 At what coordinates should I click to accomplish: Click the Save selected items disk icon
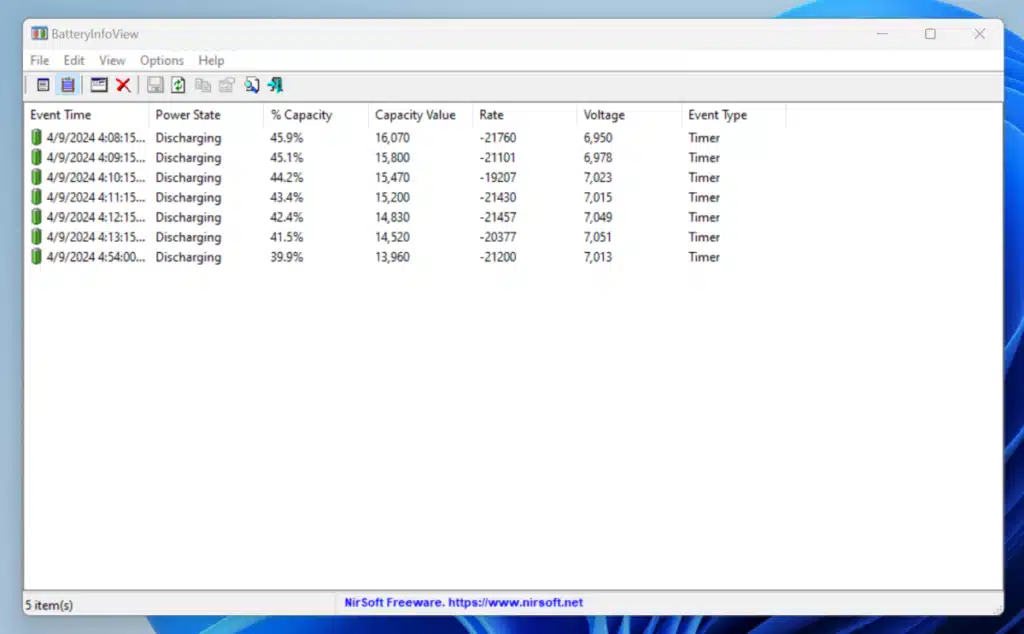pos(155,85)
